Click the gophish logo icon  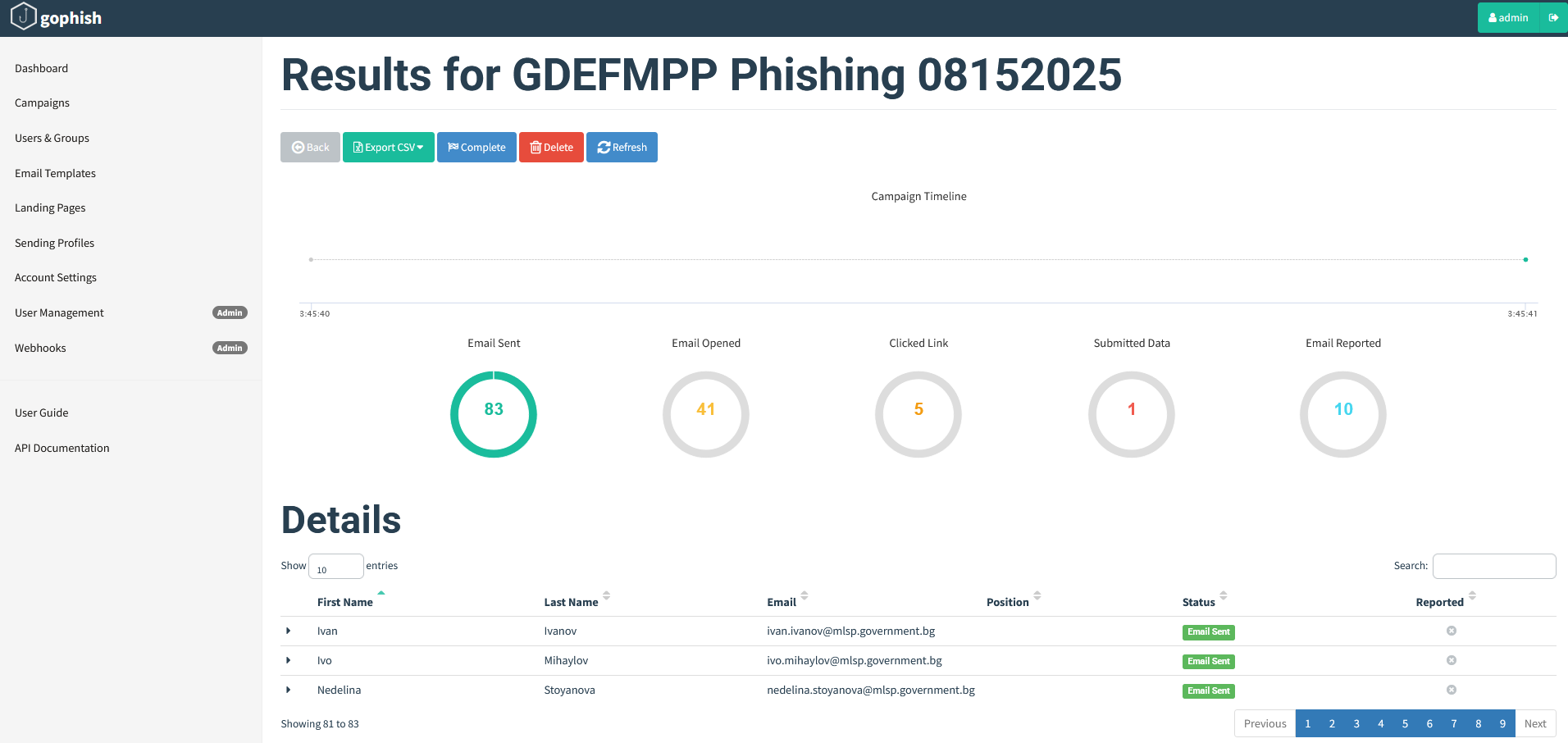(24, 16)
